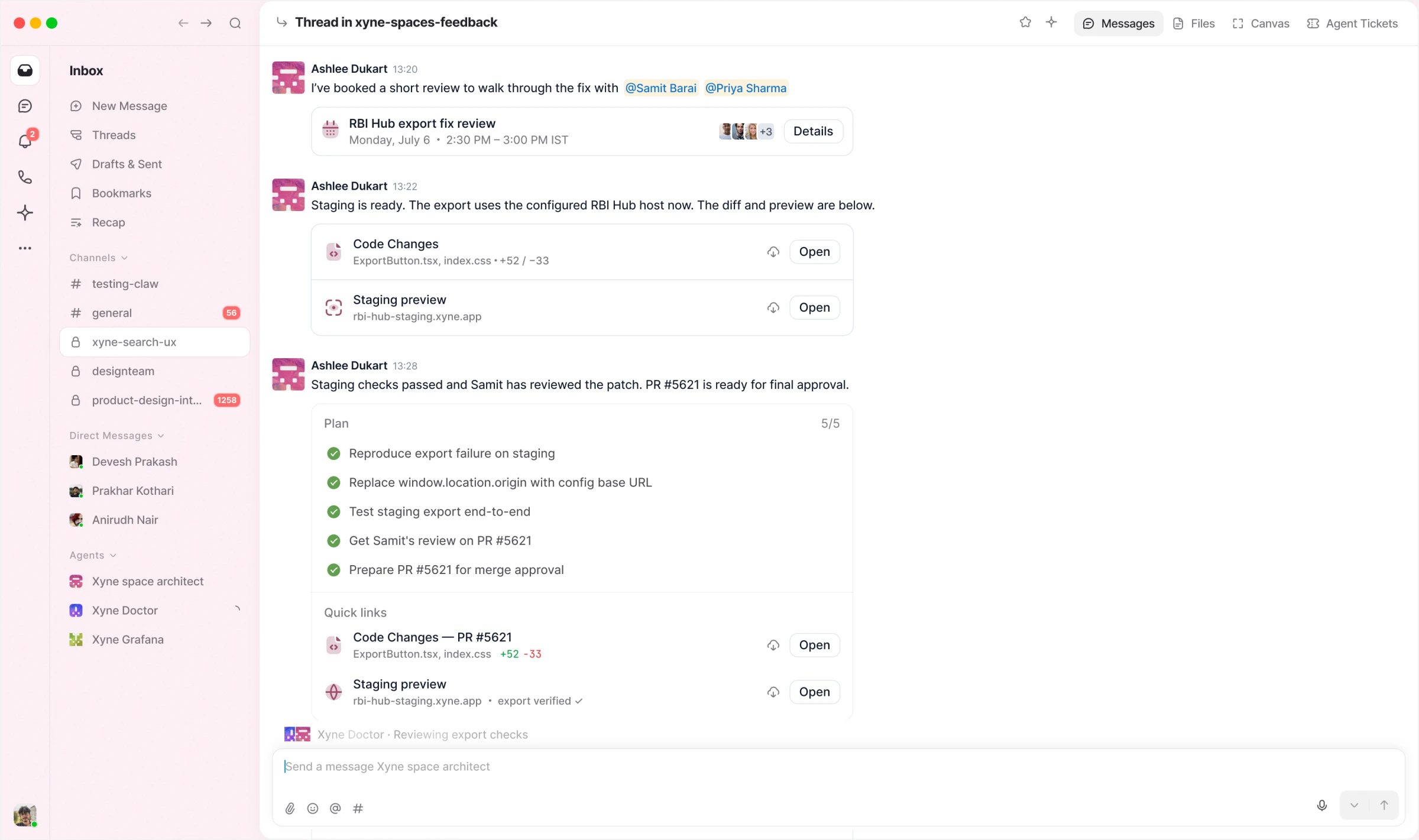1419x840 pixels.
Task: Open the emoji picker
Action: click(x=313, y=808)
